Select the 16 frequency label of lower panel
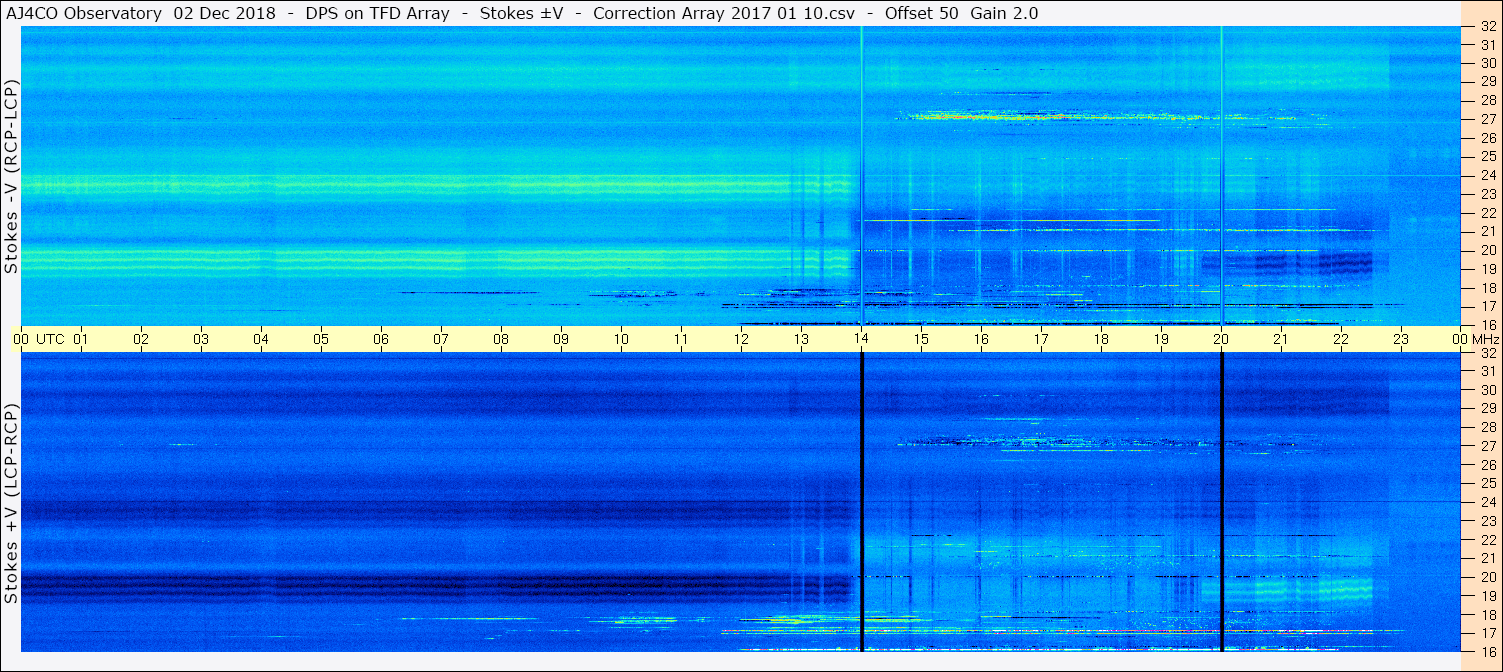 tap(1488, 651)
